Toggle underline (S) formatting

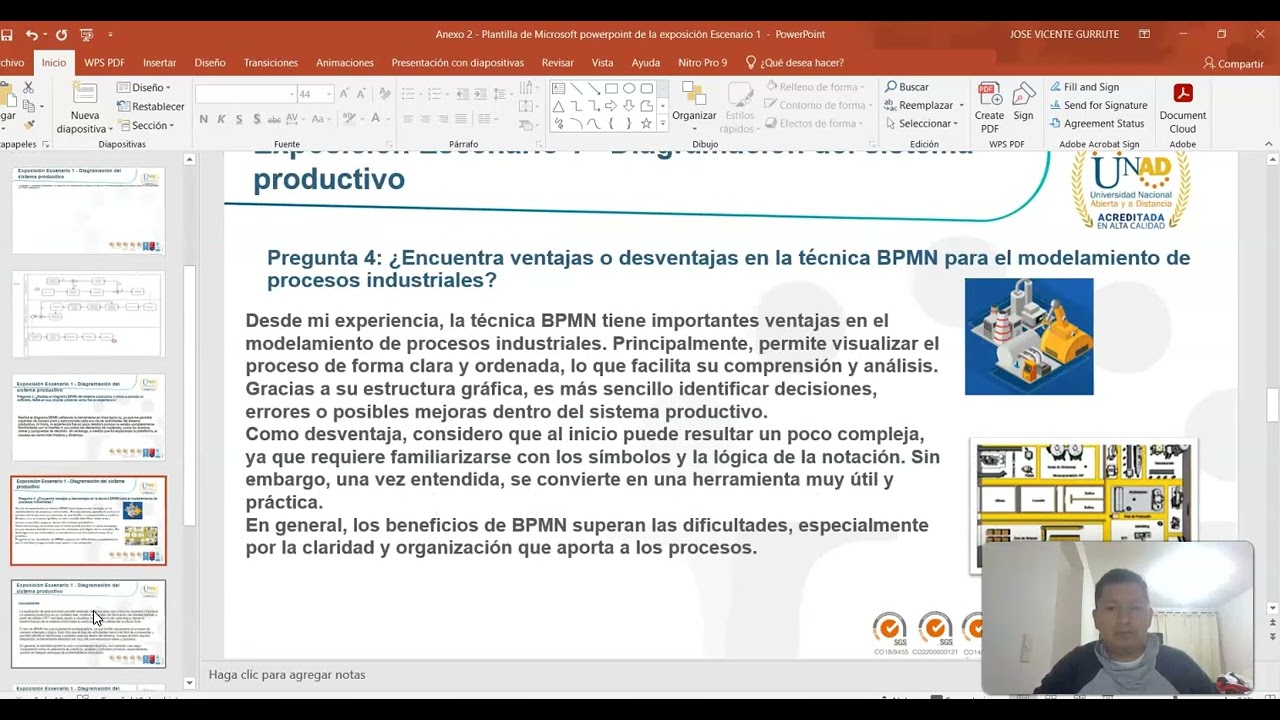point(239,119)
